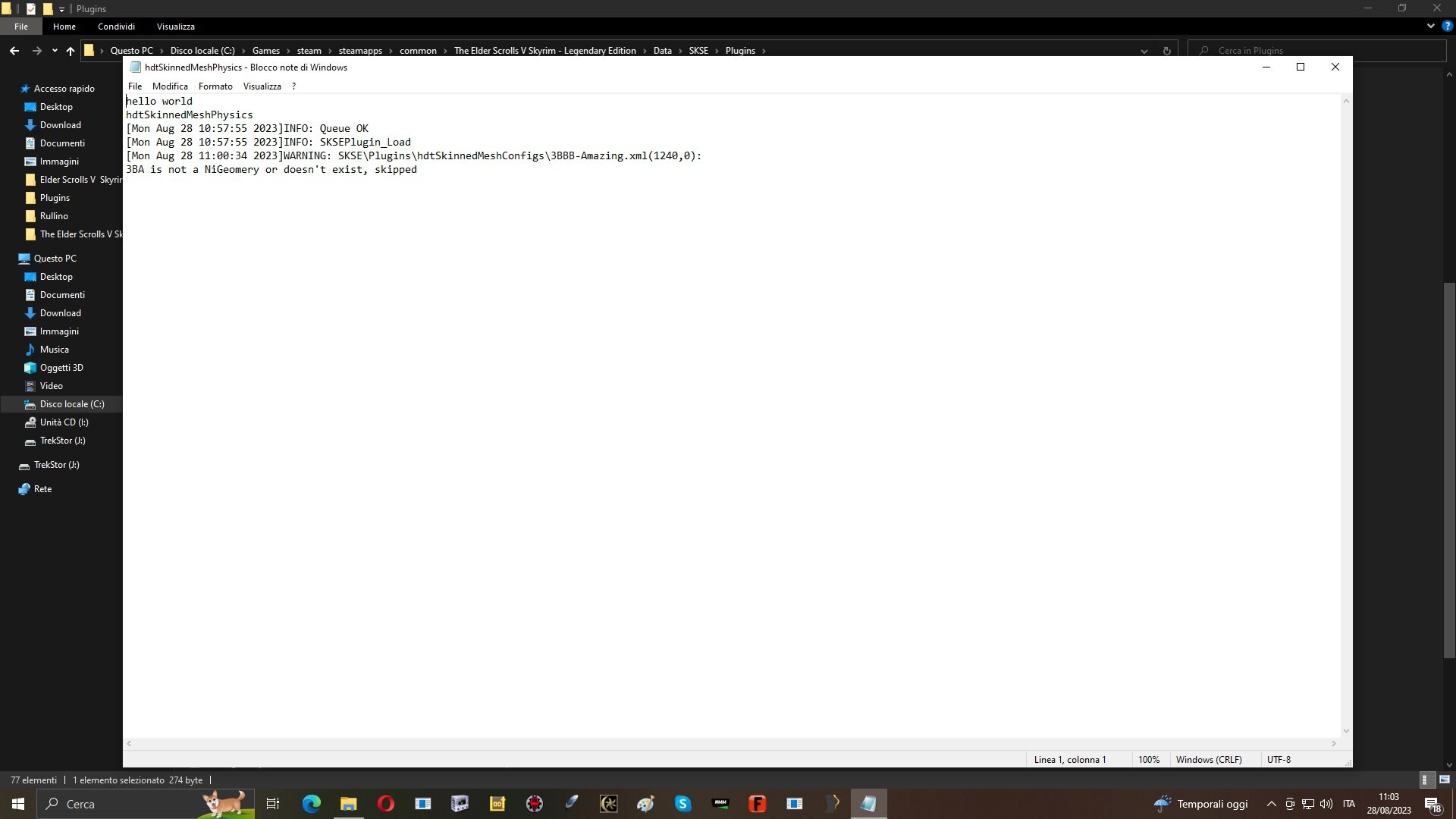Switch to Explorer's Home ribbon tab
The image size is (1456, 819).
pos(64,27)
